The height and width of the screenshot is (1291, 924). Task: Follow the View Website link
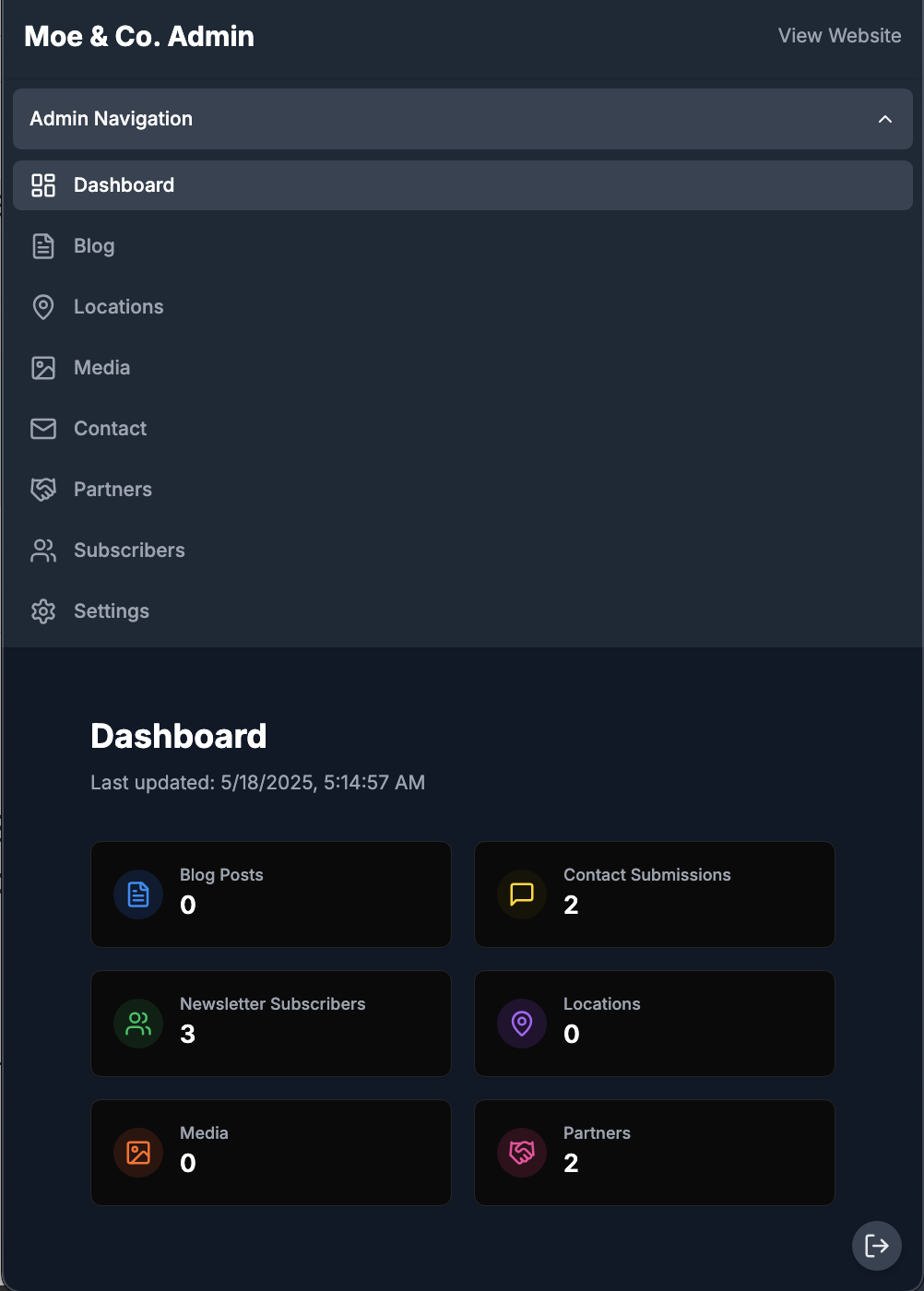840,36
